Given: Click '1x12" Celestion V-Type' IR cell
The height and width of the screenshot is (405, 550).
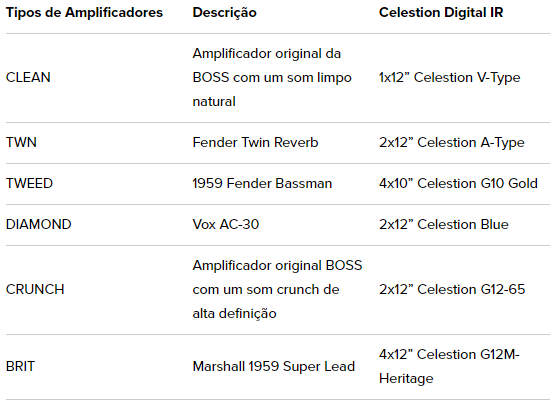Looking at the screenshot, I should point(450,77).
